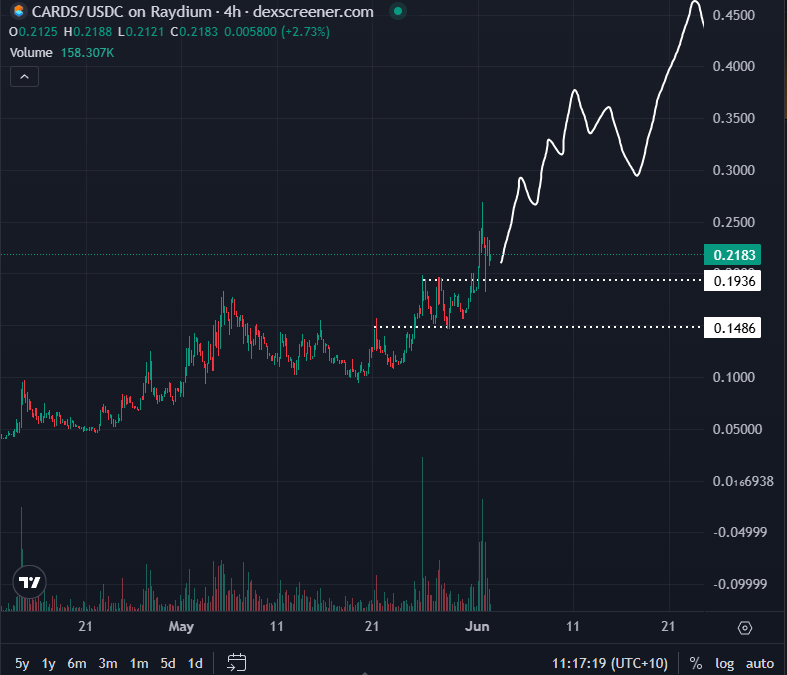Select the 5y time range
The image size is (787, 675).
click(22, 663)
